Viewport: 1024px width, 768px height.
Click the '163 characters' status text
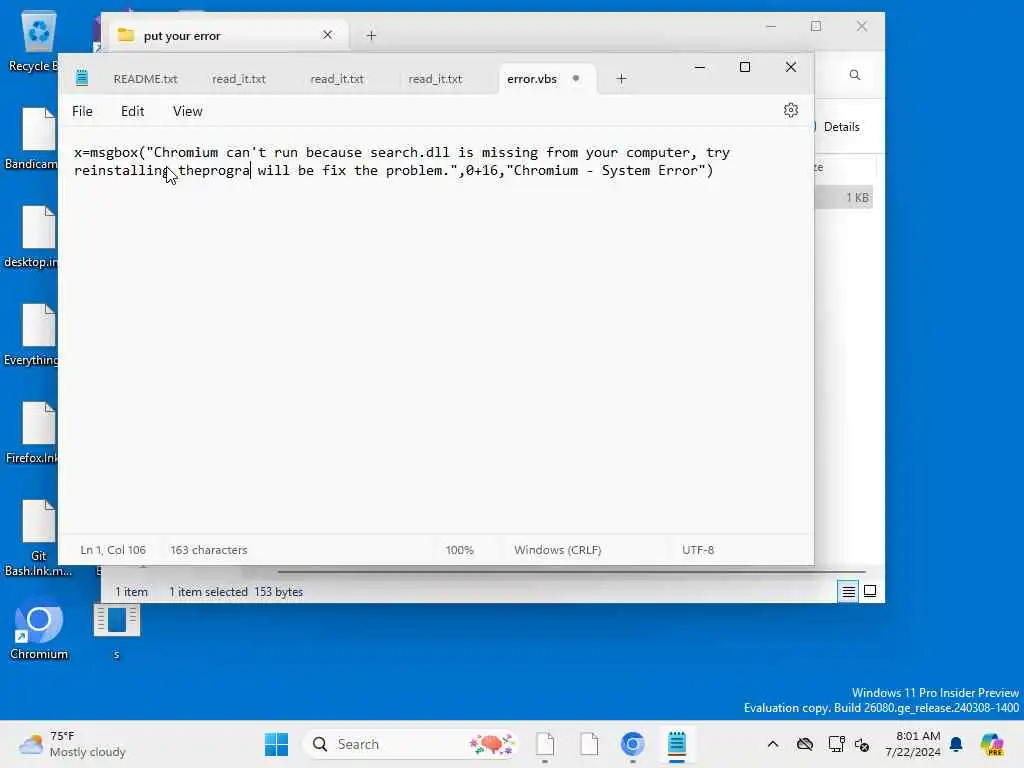tap(209, 550)
